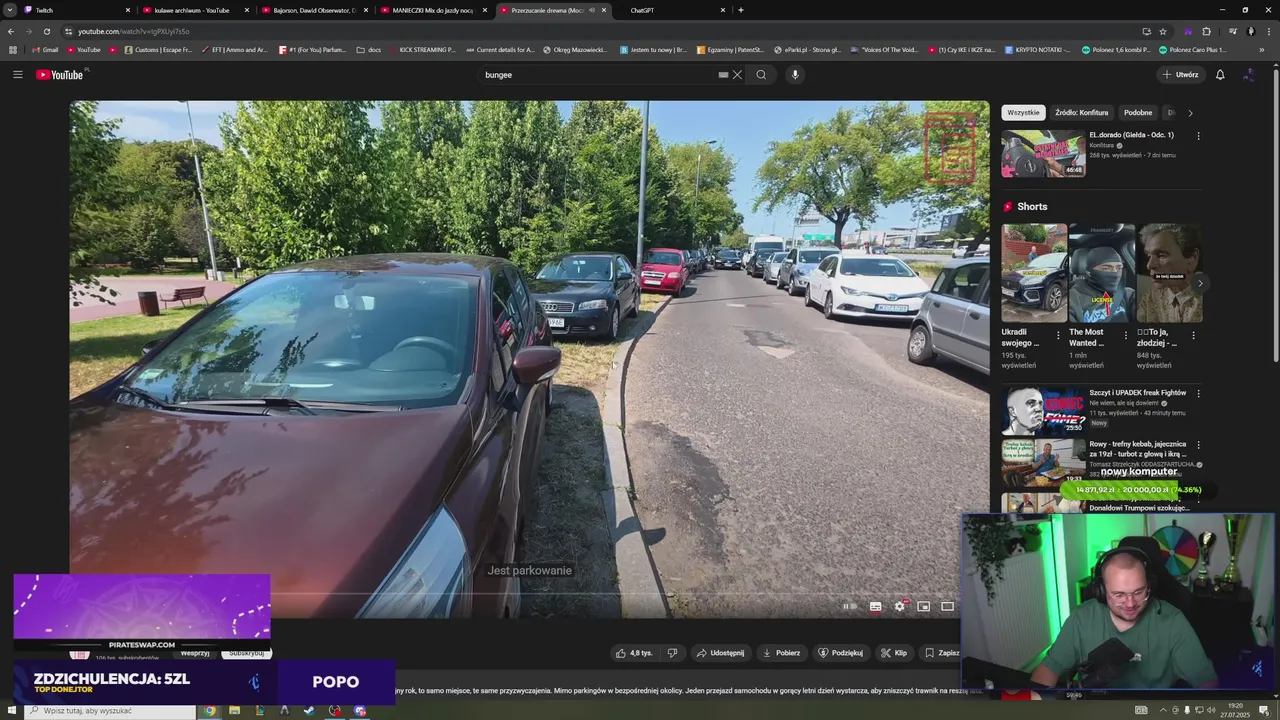Open the on-screen keyboard icon in search
The height and width of the screenshot is (720, 1280).
[723, 74]
